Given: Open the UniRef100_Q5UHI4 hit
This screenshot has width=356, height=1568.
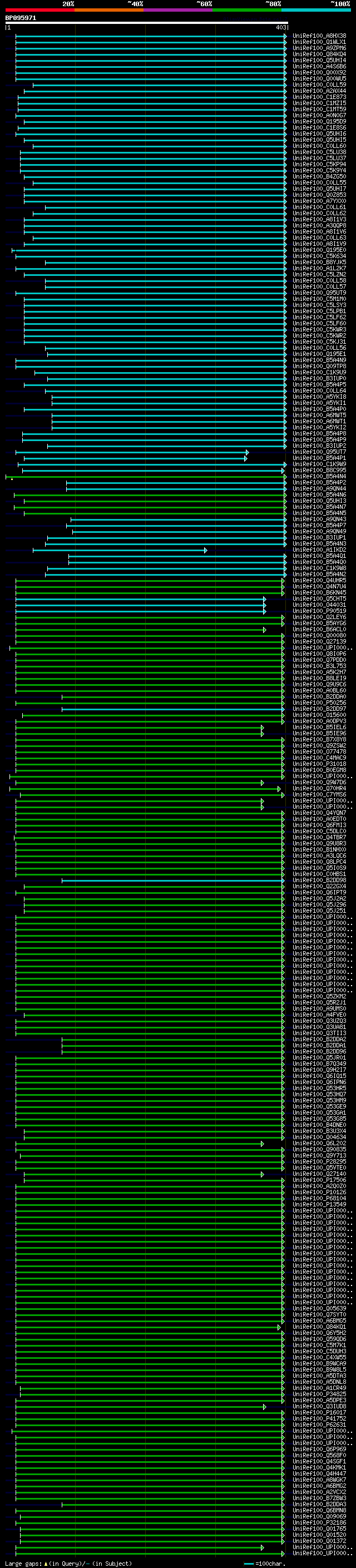Looking at the screenshot, I should (319, 60).
